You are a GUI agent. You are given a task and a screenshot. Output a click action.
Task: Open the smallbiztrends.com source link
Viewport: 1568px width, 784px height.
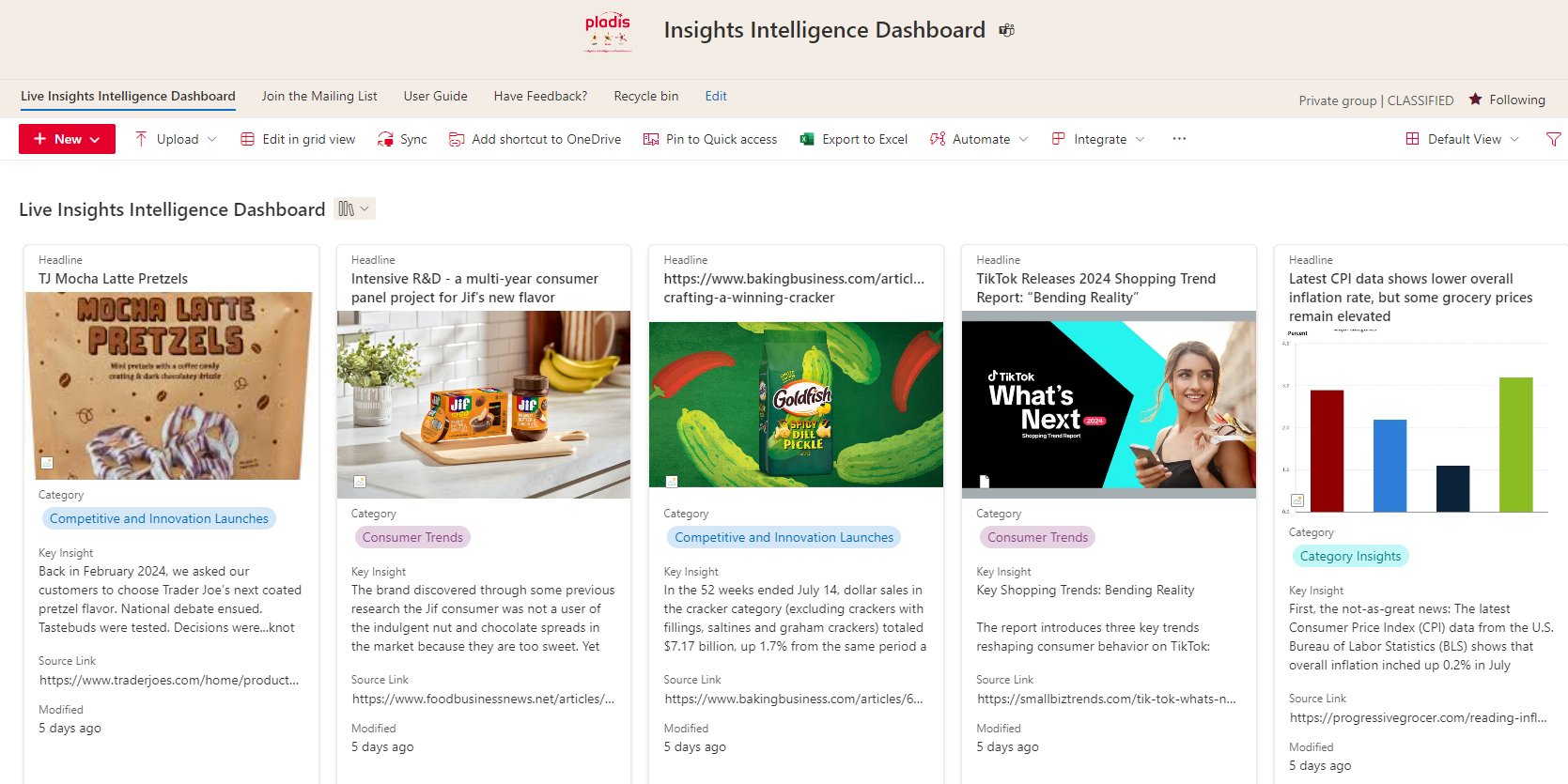1107,699
